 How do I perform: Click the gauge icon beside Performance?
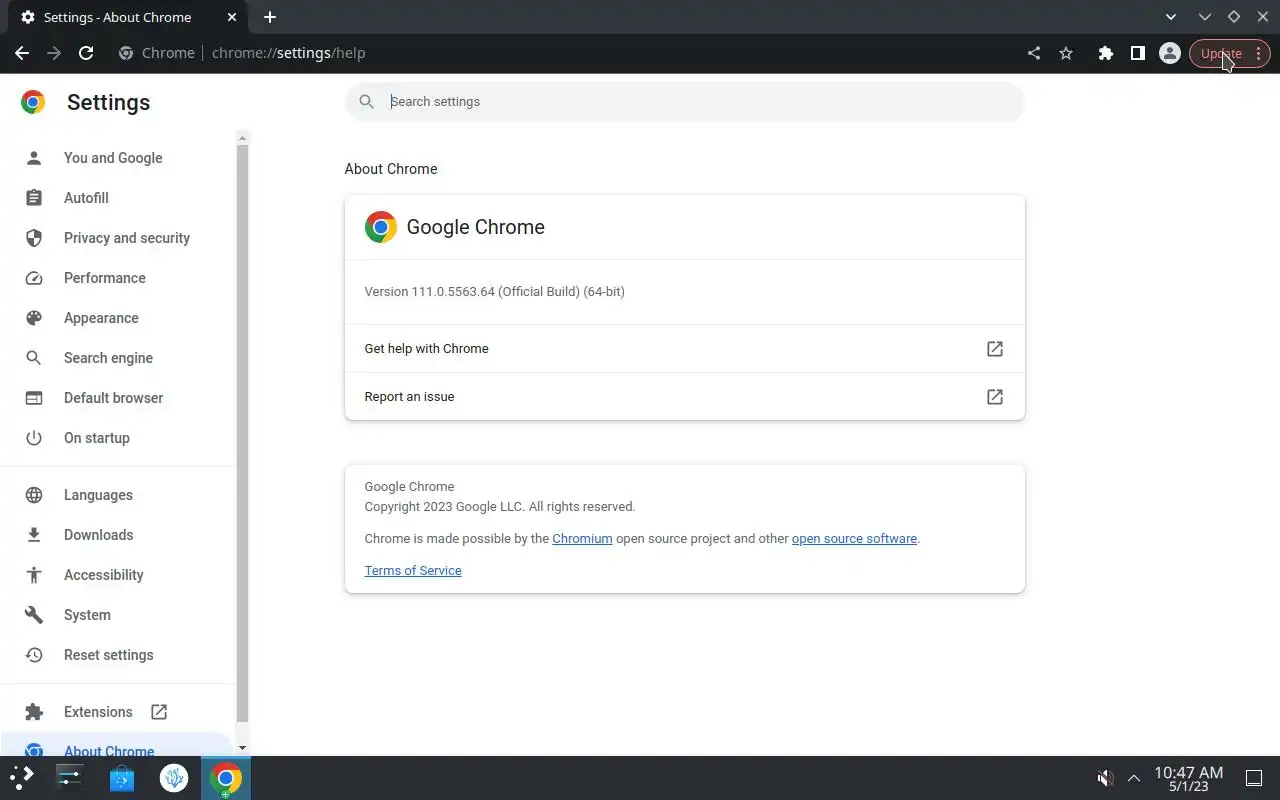34,278
